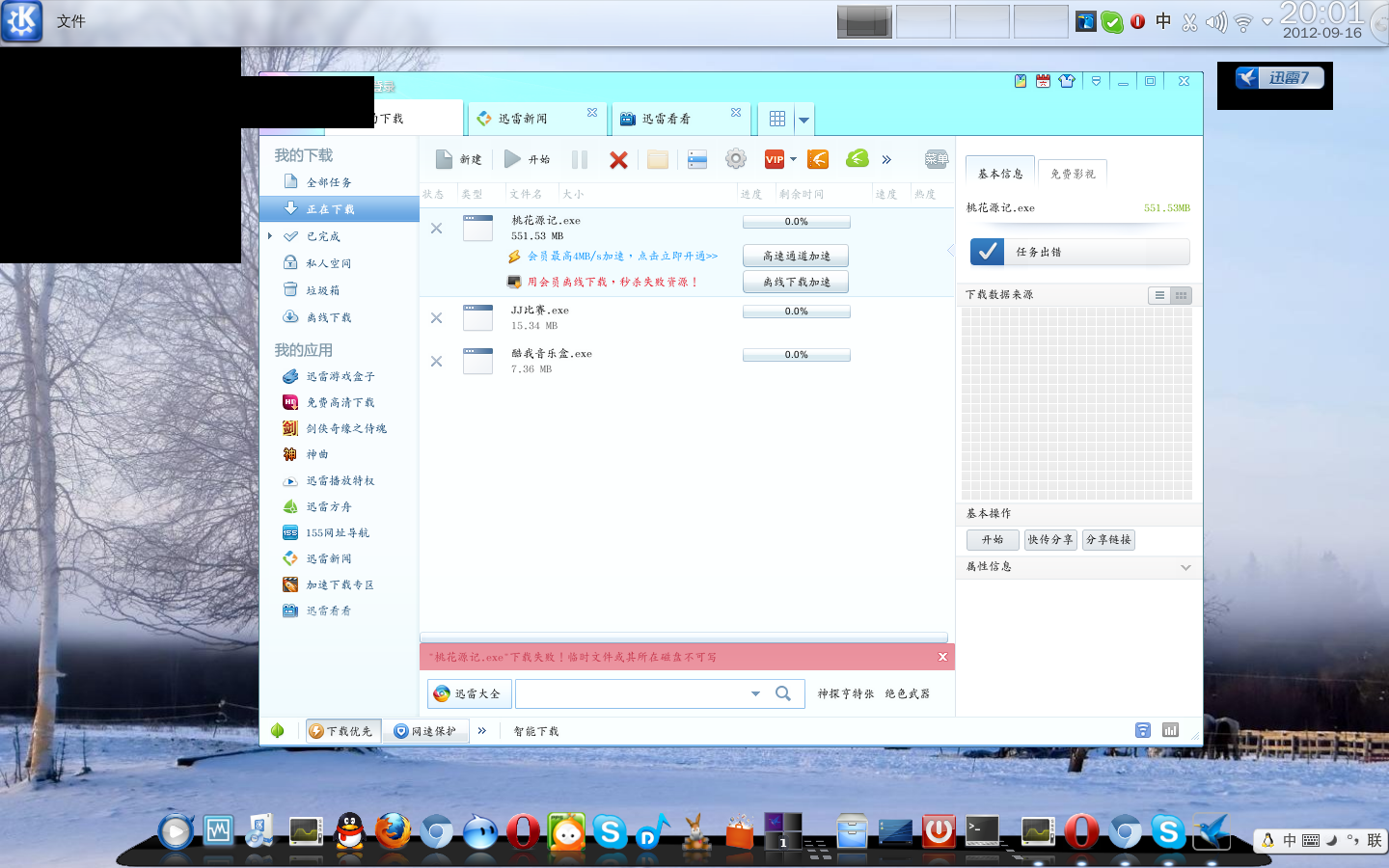Image resolution: width=1389 pixels, height=868 pixels.
Task: Click the horizontal scrollbar below the task list
Action: pos(684,637)
